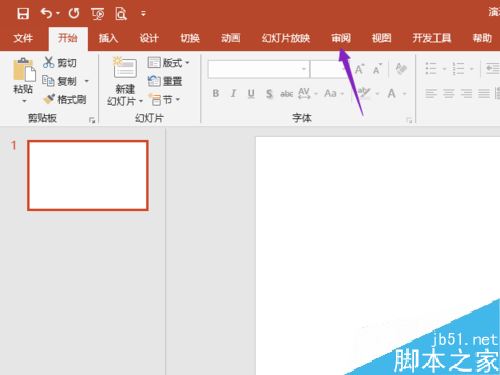Toggle Underline formatting

click(251, 94)
